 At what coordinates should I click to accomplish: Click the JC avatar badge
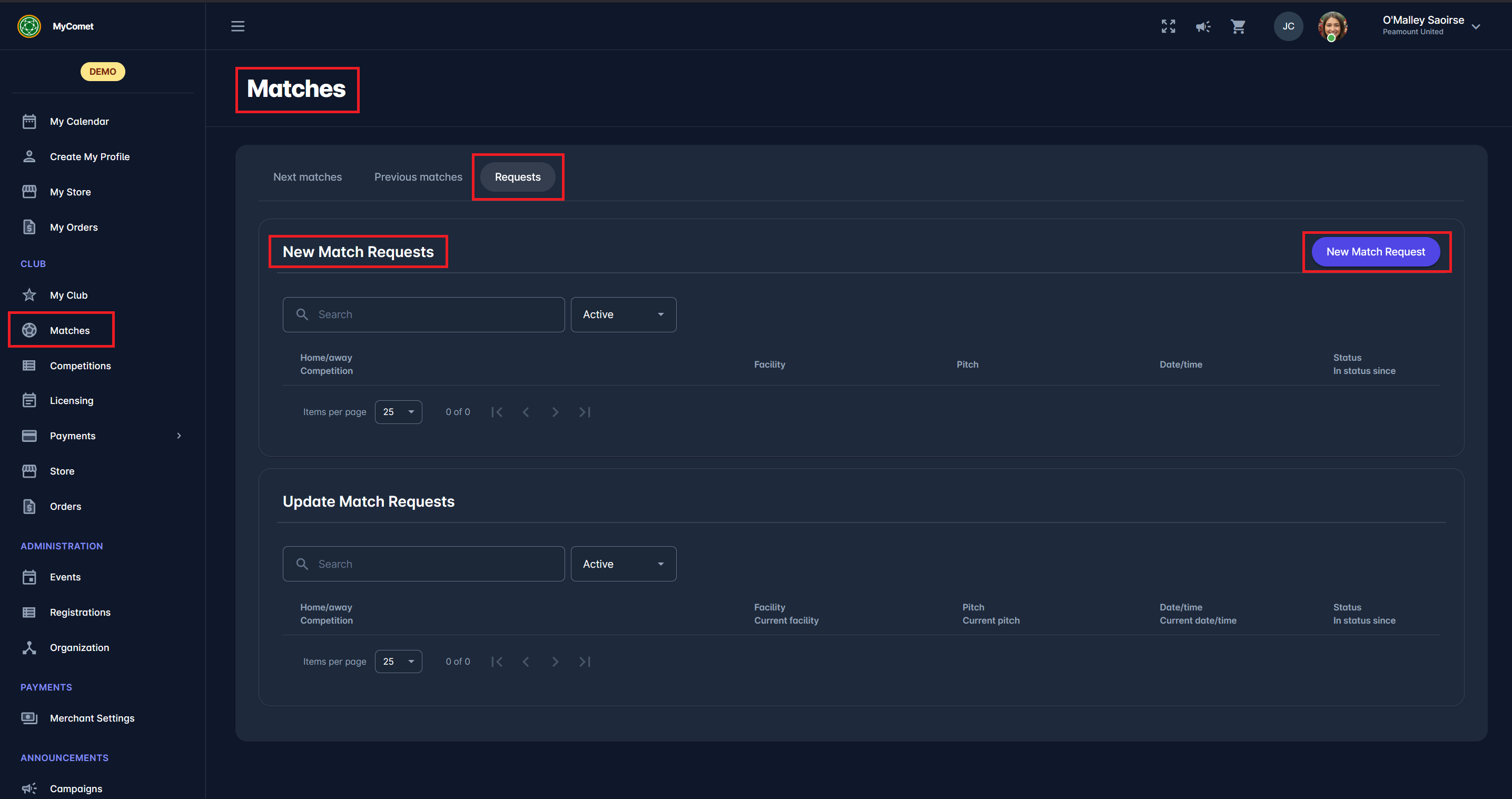click(x=1288, y=26)
